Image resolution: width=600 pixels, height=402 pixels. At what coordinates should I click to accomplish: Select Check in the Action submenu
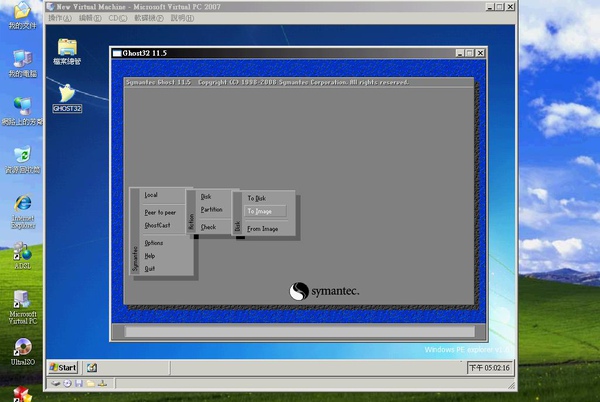[x=208, y=227]
